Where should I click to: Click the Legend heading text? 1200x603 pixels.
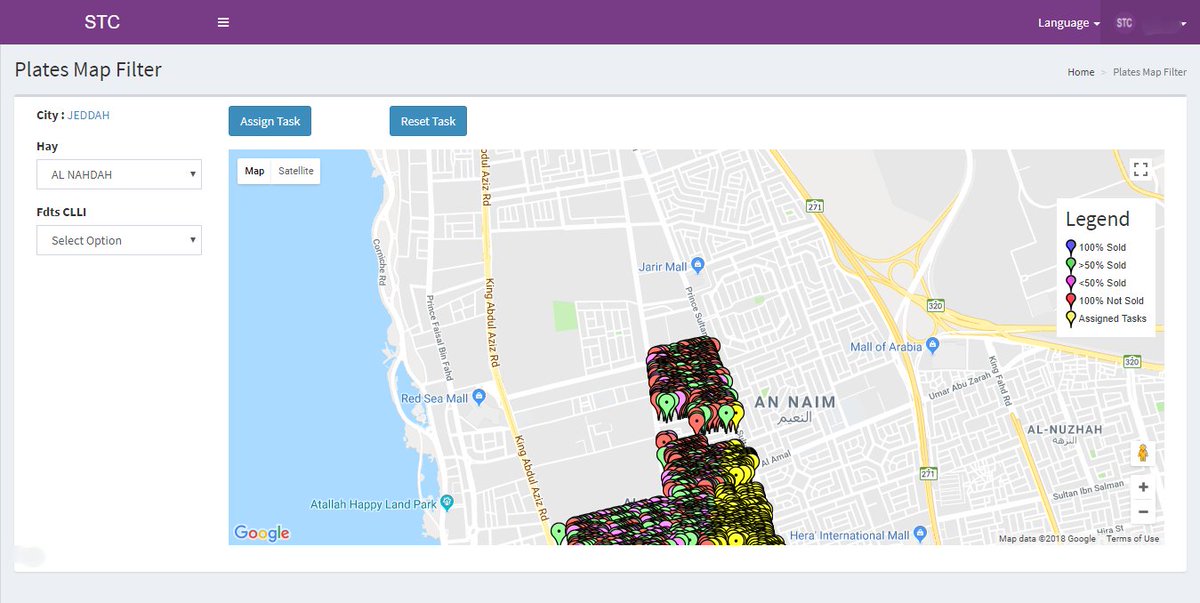click(x=1097, y=219)
